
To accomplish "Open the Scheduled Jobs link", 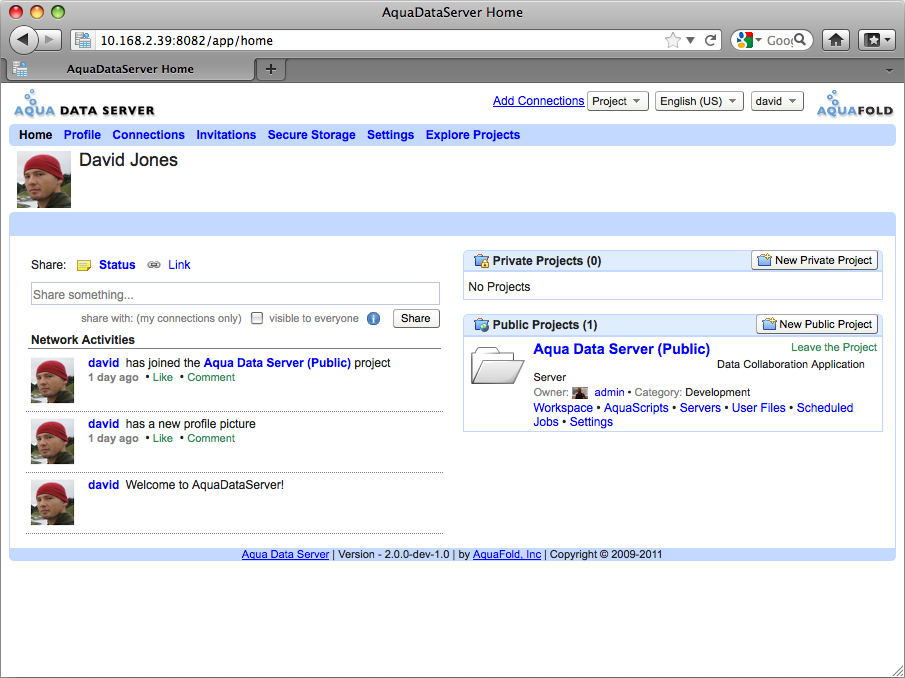I will tap(825, 407).
